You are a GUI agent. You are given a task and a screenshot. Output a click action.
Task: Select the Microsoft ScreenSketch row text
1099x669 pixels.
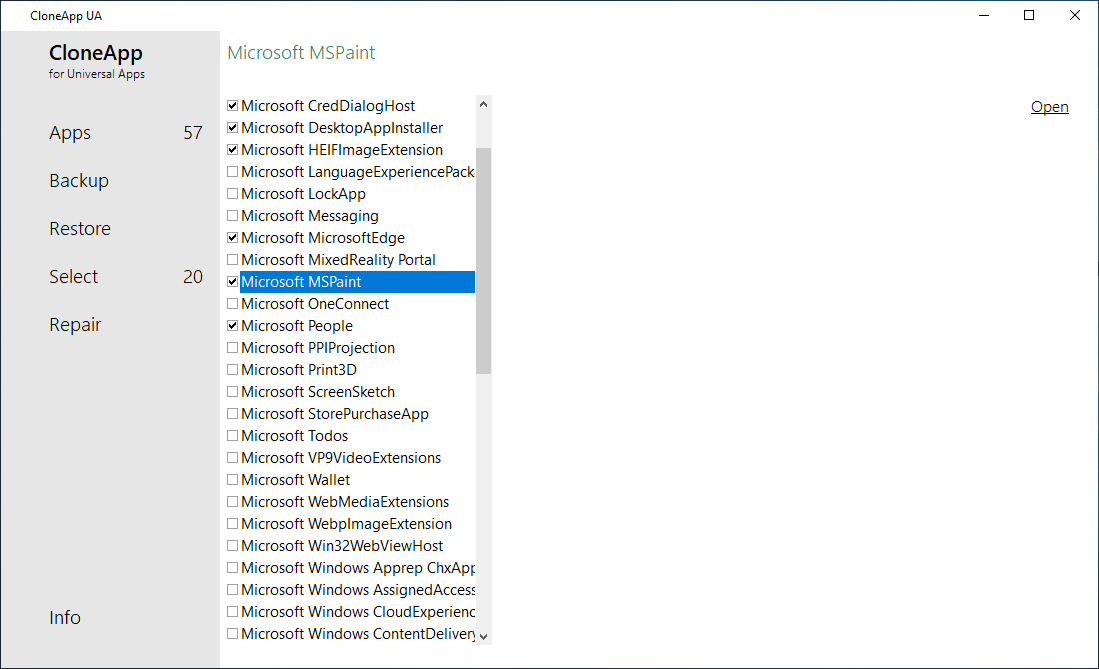click(318, 392)
